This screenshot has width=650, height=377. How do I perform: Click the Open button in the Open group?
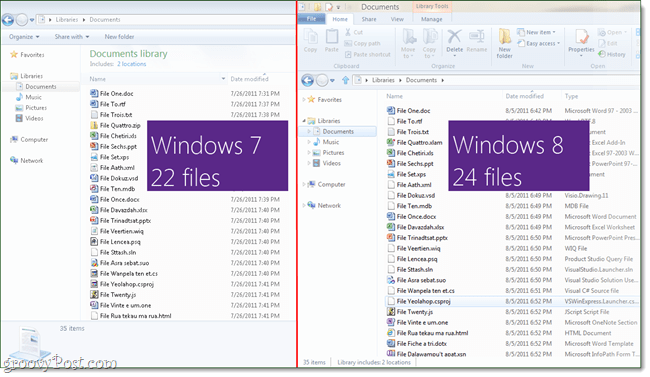pyautogui.click(x=613, y=32)
